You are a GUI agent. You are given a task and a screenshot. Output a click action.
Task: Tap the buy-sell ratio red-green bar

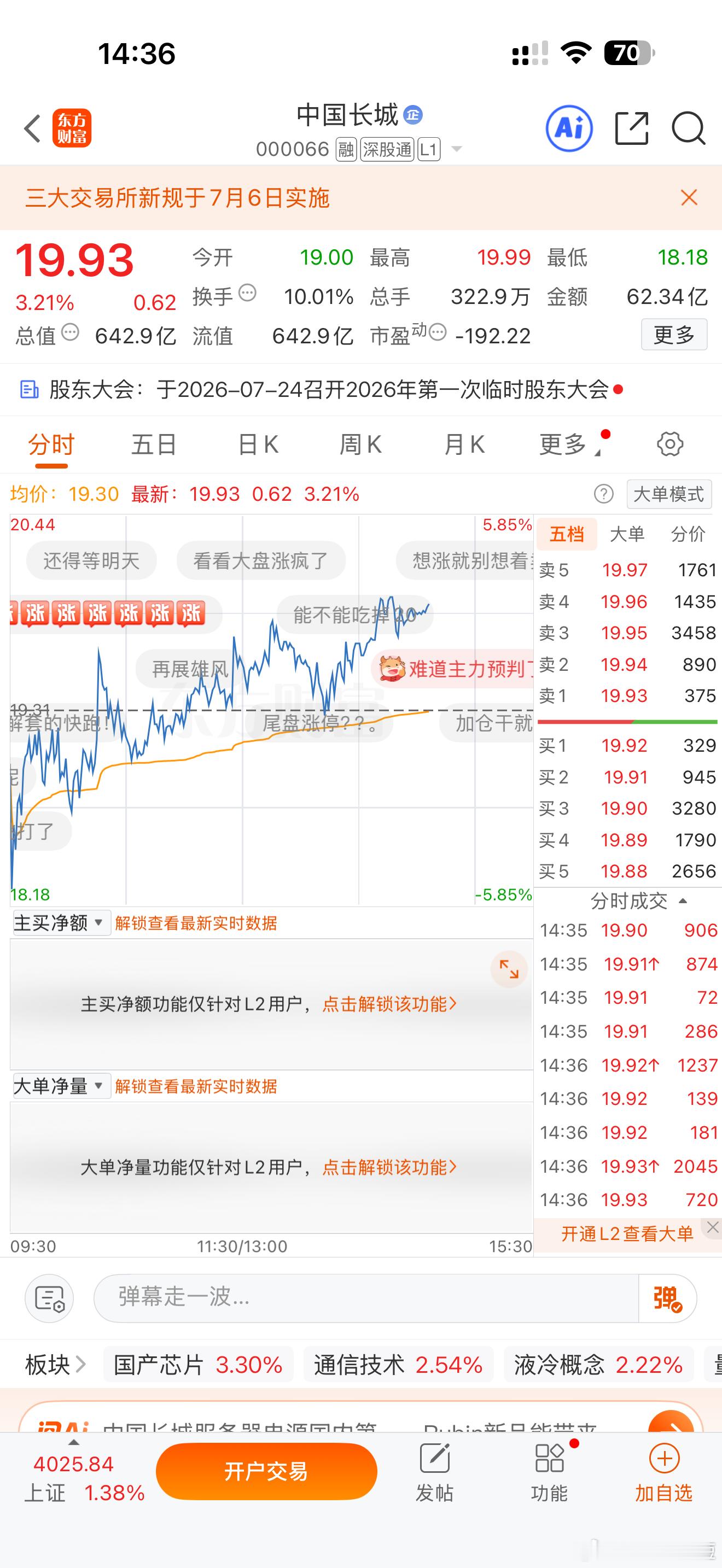627,721
